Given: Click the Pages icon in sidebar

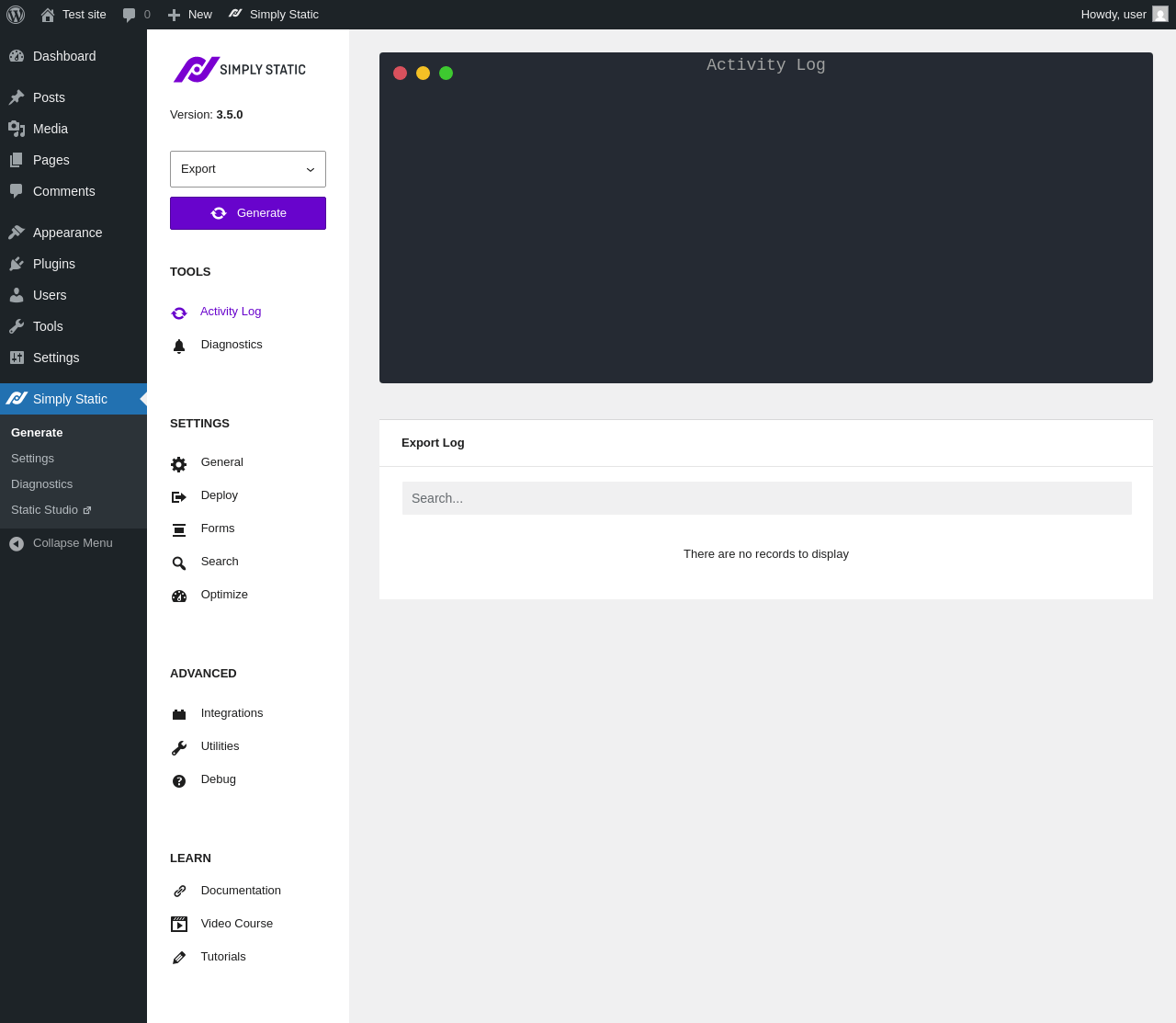Looking at the screenshot, I should (x=17, y=160).
